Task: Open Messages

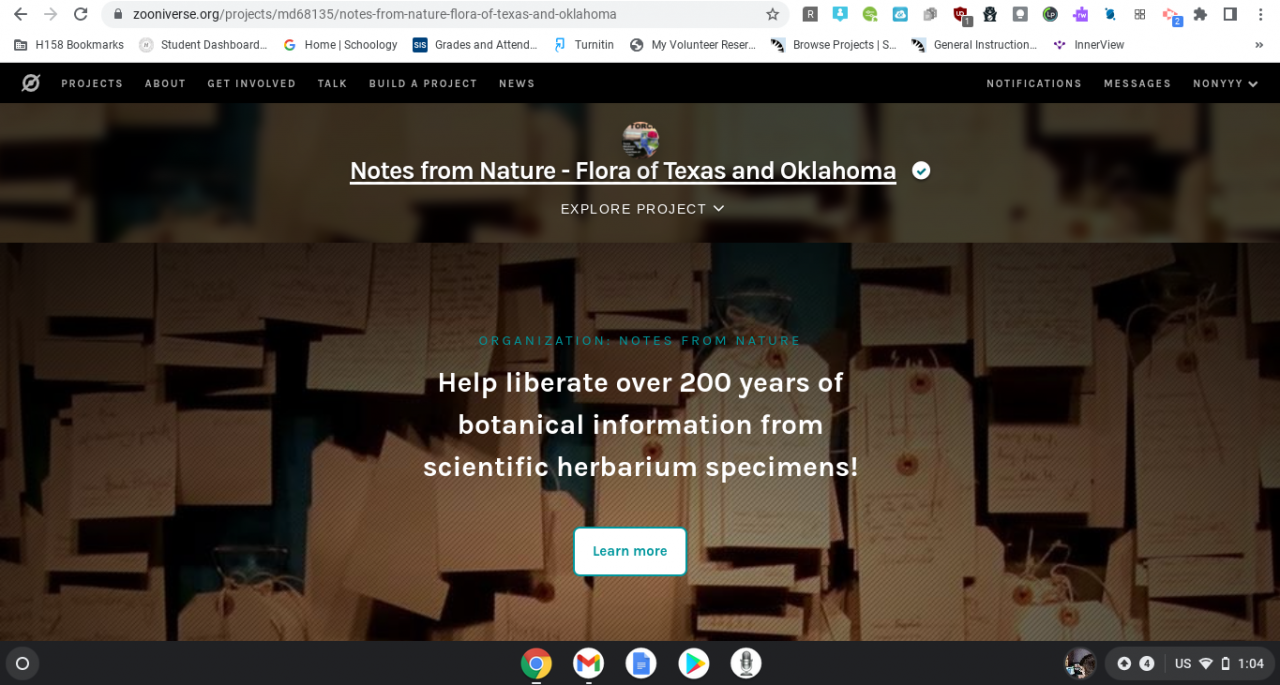Action: click(1137, 84)
